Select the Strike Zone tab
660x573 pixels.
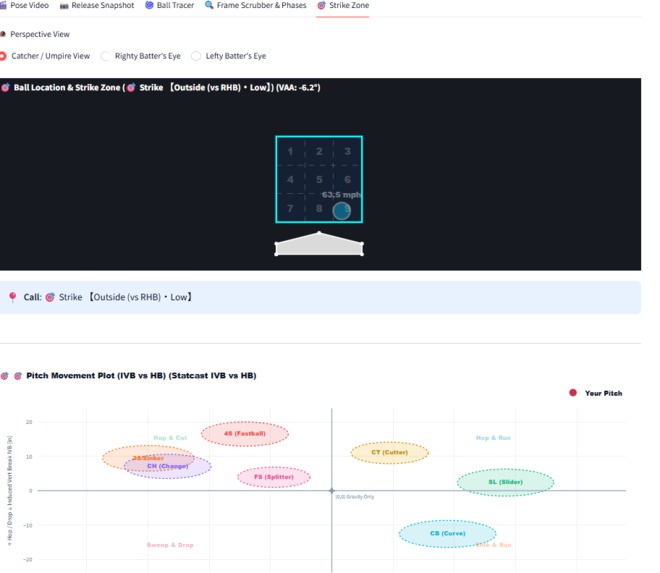pyautogui.click(x=343, y=5)
